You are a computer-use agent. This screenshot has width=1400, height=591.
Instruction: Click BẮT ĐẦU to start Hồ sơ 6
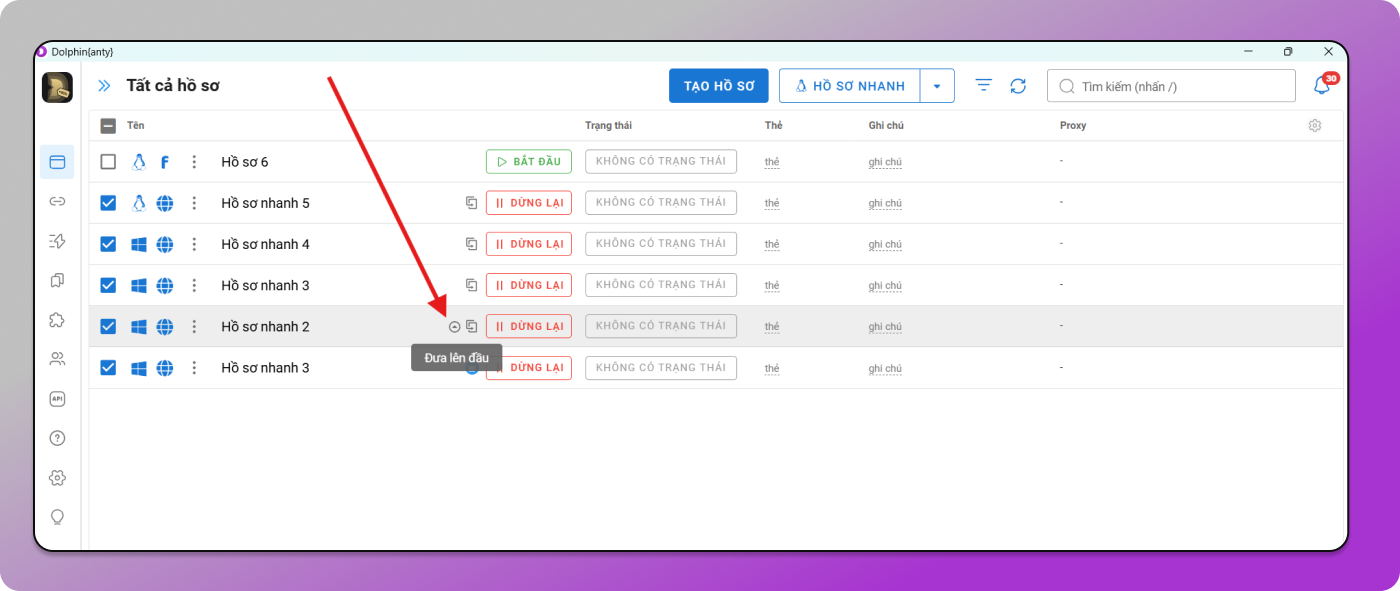528,162
